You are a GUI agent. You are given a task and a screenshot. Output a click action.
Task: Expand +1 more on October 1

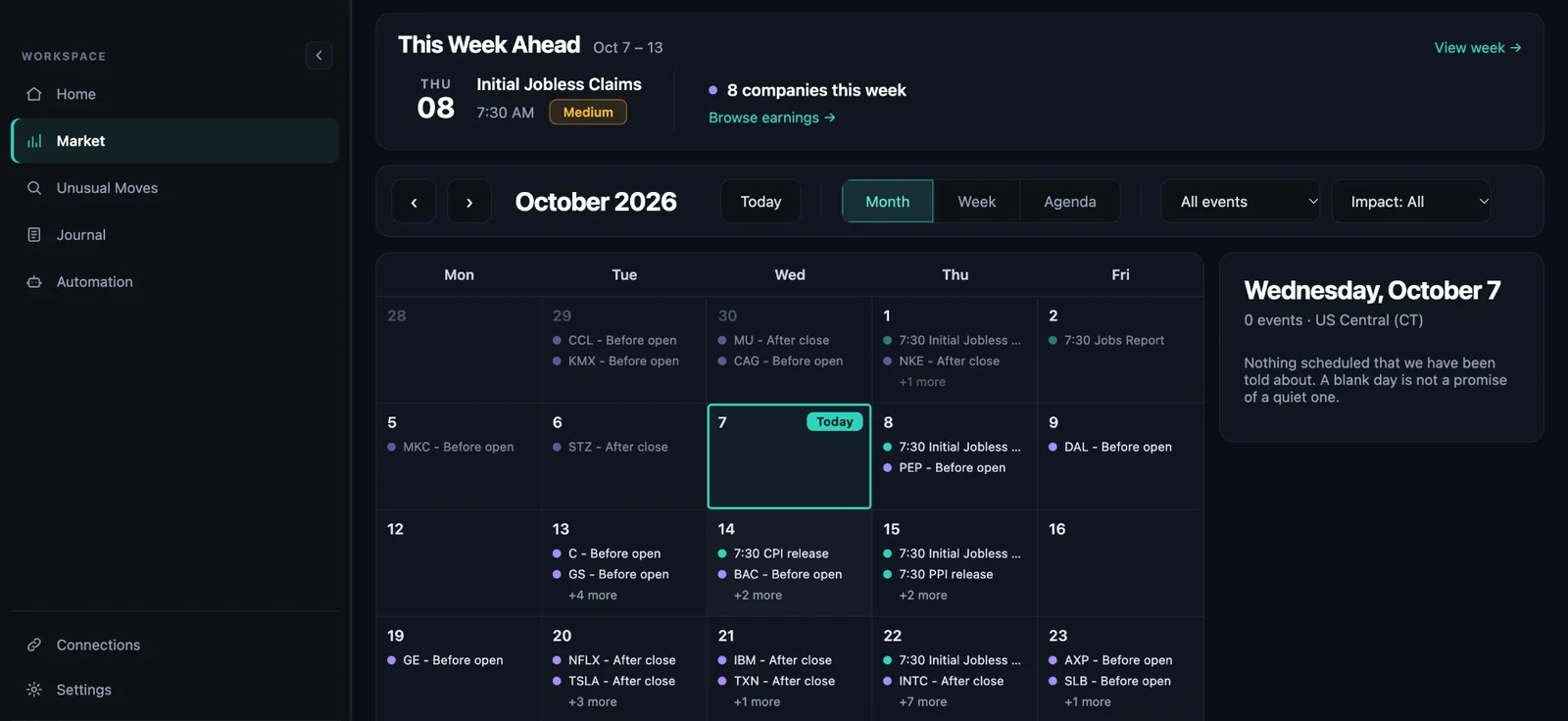(x=922, y=382)
